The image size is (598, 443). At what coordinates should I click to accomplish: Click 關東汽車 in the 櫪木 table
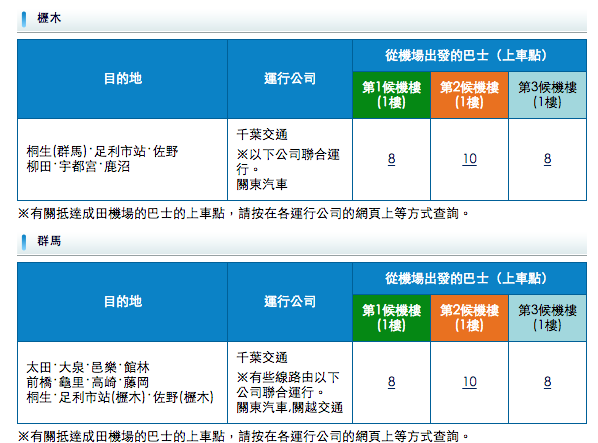(x=262, y=185)
